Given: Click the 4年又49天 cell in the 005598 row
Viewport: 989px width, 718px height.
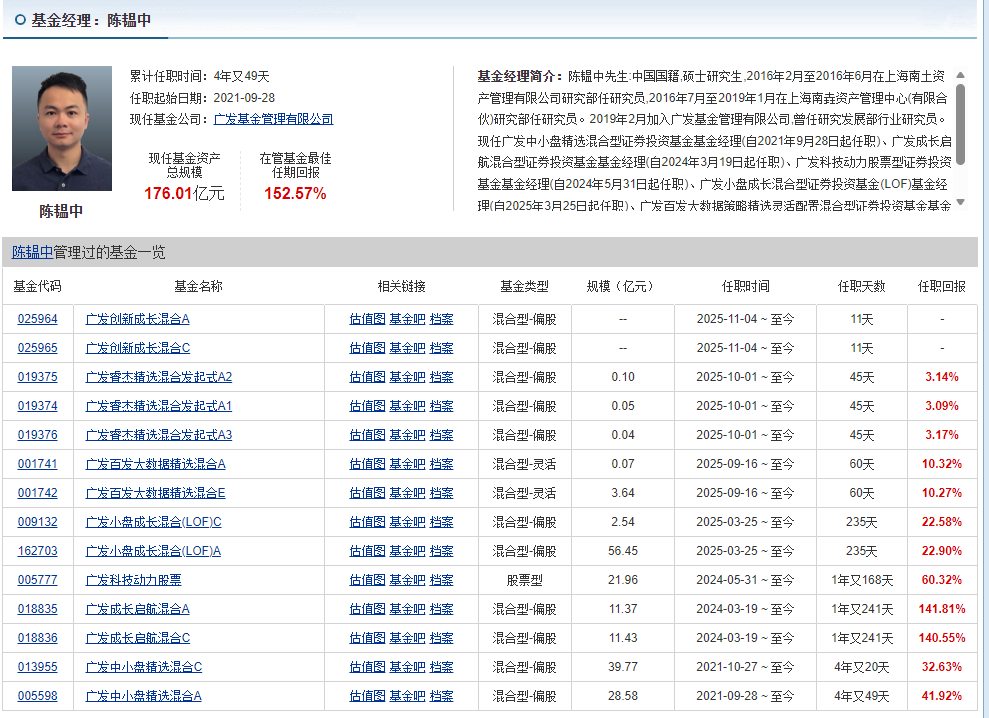Looking at the screenshot, I should click(x=861, y=696).
